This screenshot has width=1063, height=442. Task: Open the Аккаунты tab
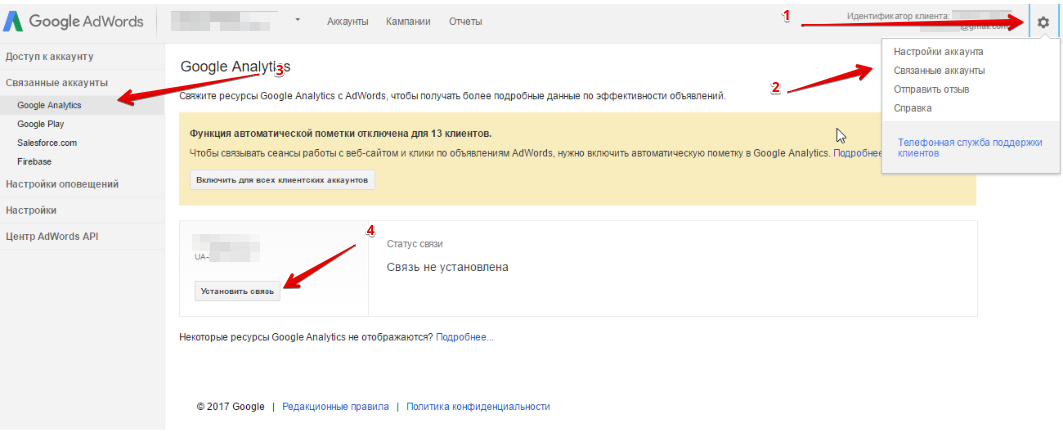pos(347,22)
